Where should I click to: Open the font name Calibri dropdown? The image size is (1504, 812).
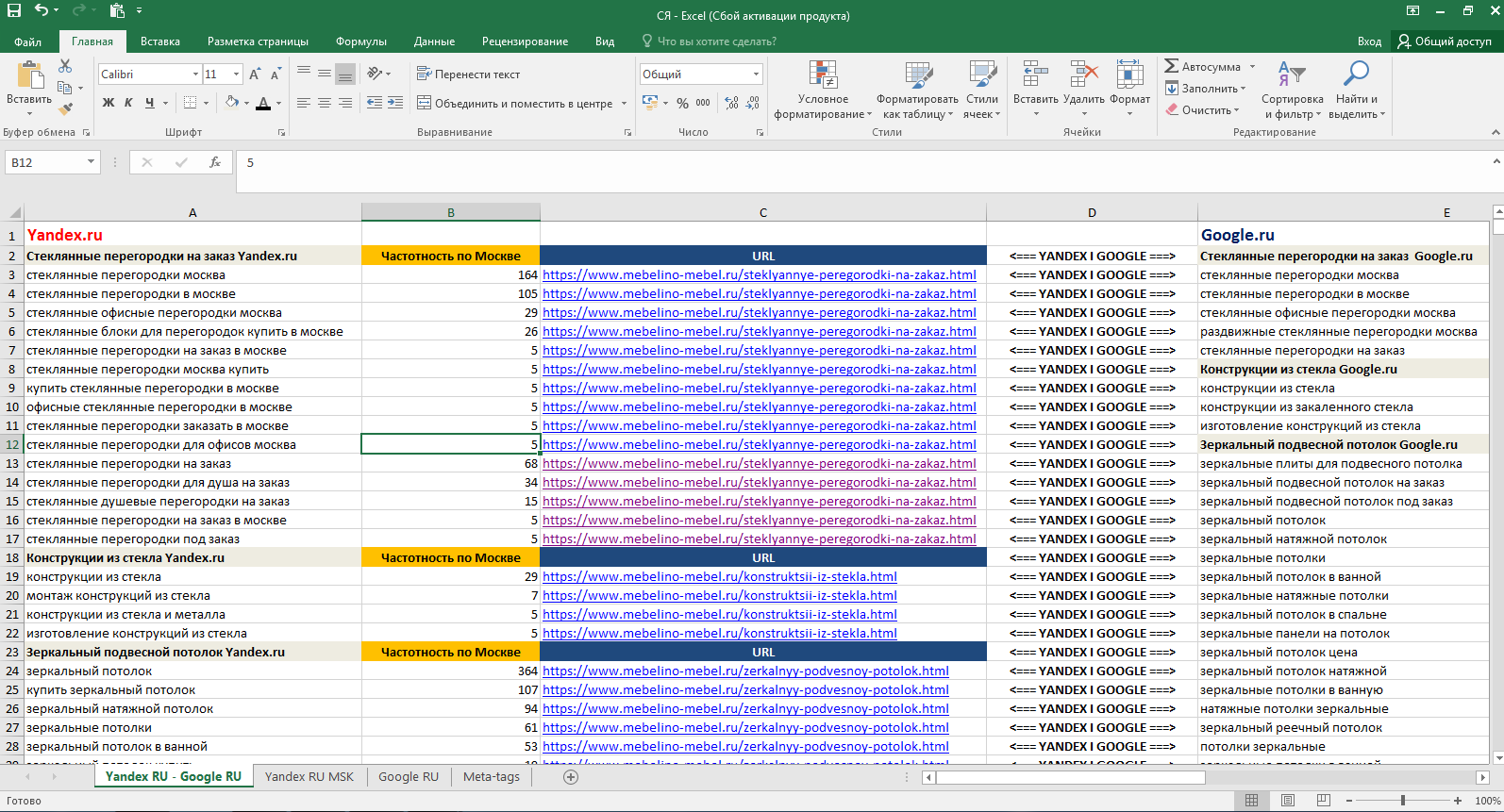point(195,74)
